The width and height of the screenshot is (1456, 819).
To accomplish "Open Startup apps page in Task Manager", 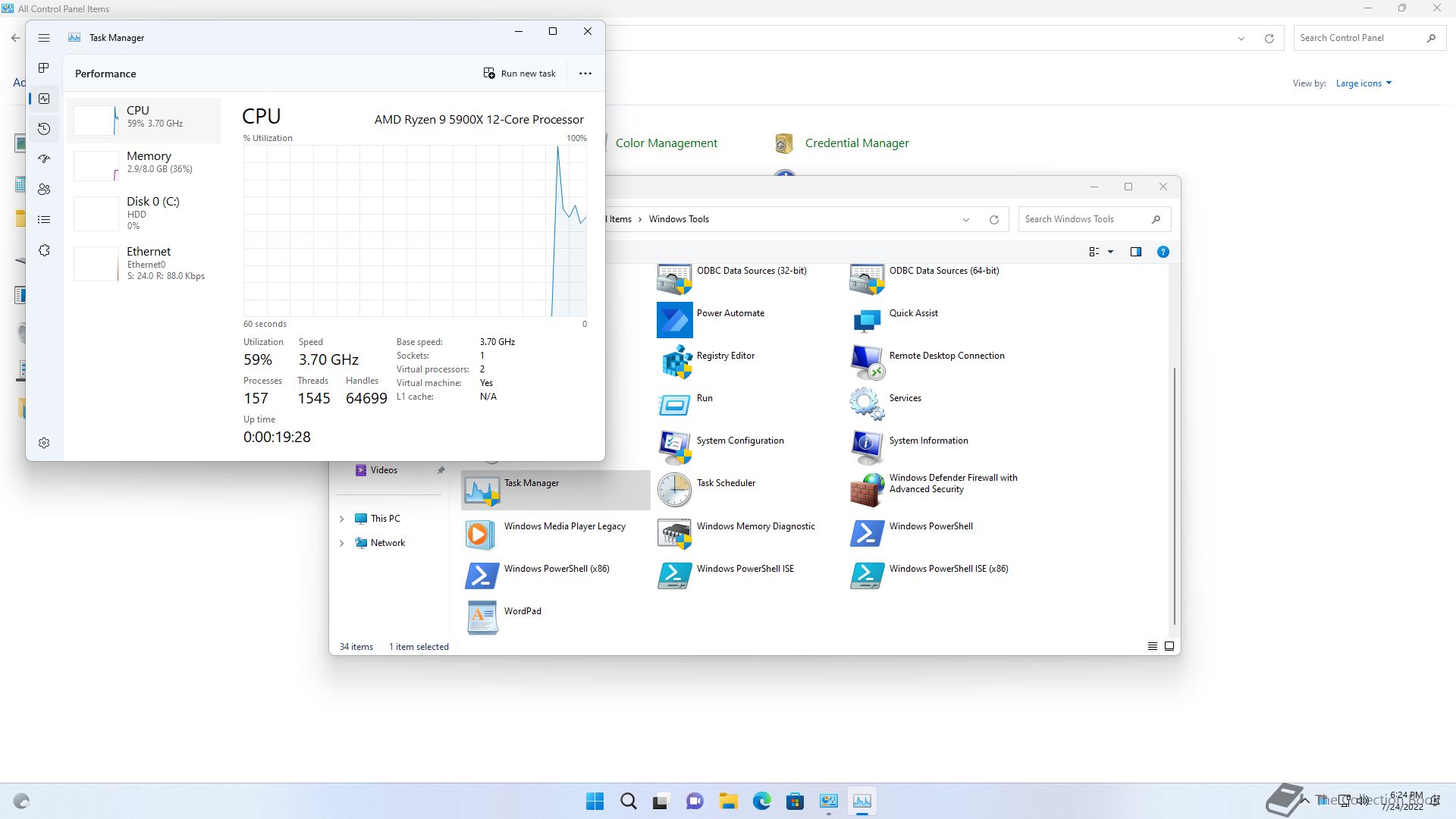I will 44,159.
